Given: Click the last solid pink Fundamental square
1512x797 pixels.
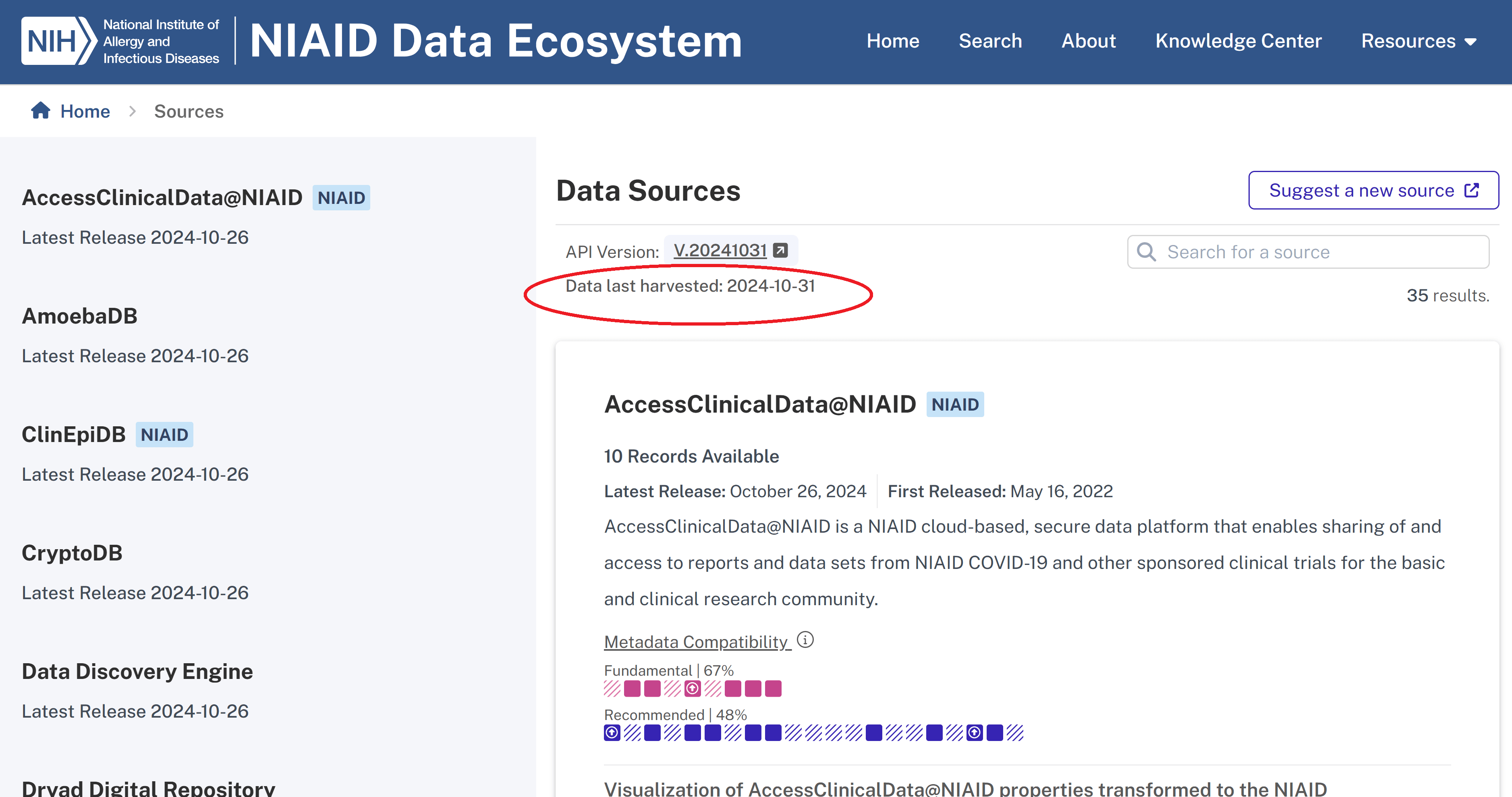Looking at the screenshot, I should 774,689.
